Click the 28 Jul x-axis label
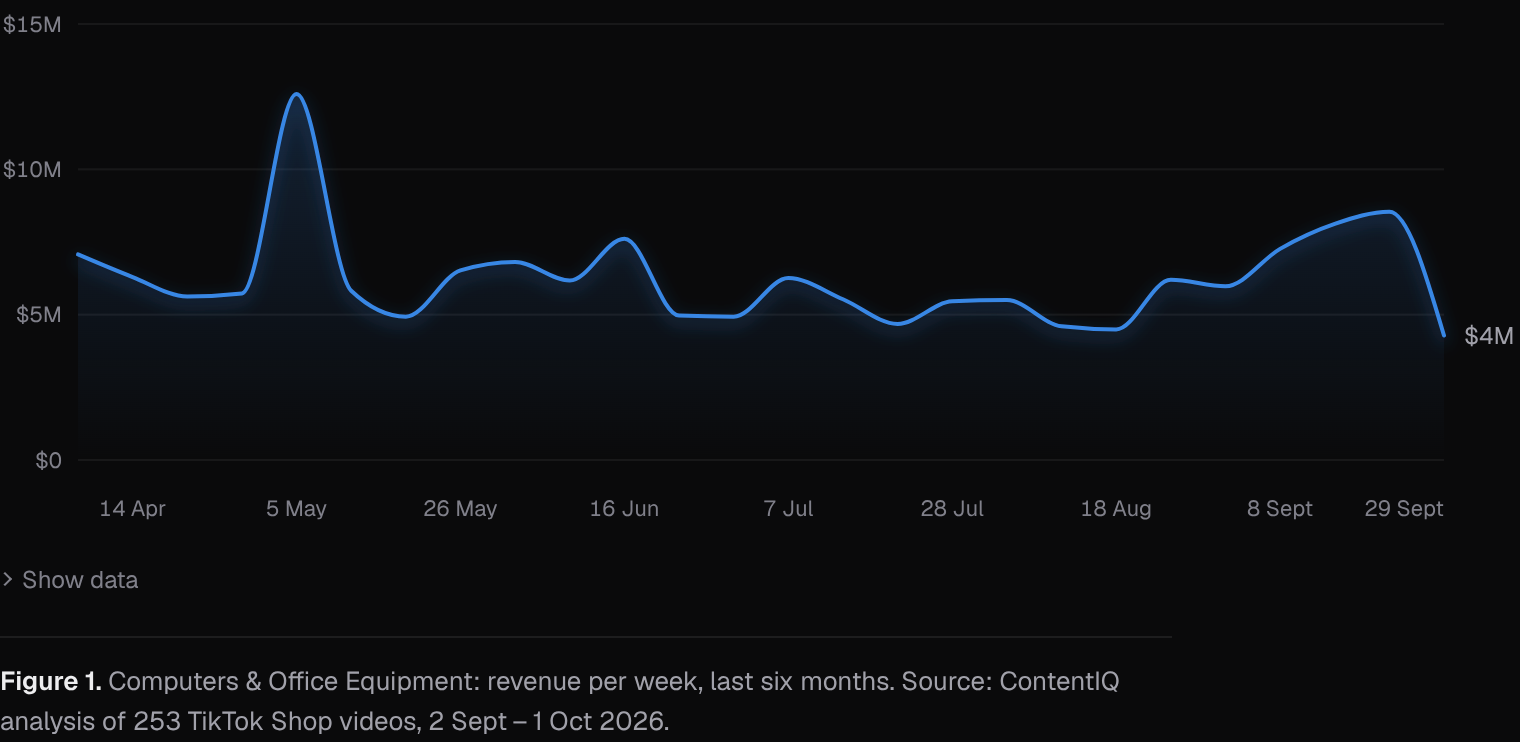This screenshot has height=742, width=1520. (952, 509)
